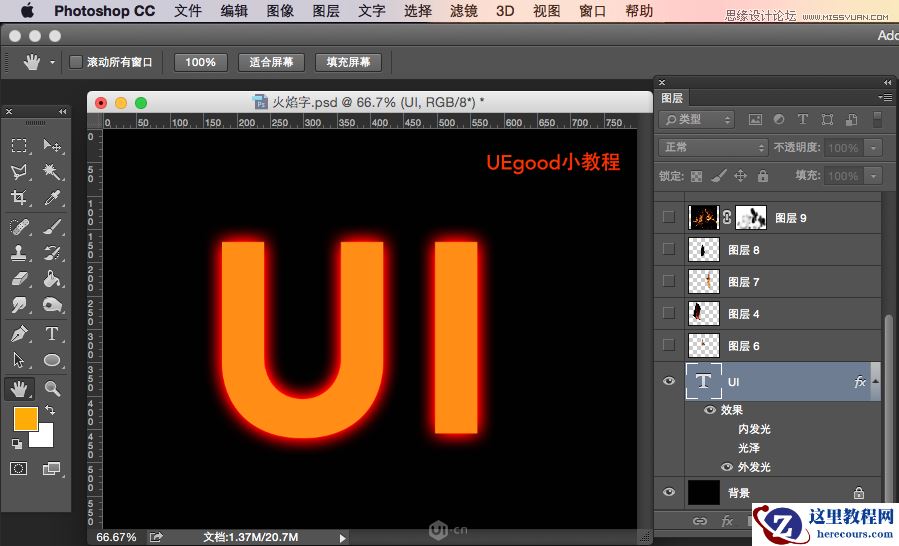Toggle visibility of all 效果
Viewport: 899px width, 546px height.
[710, 410]
